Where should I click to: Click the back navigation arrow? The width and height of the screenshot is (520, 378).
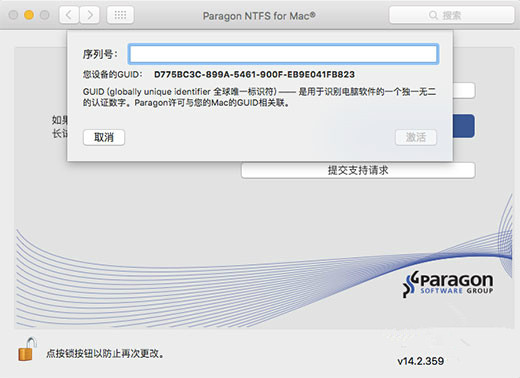69,15
